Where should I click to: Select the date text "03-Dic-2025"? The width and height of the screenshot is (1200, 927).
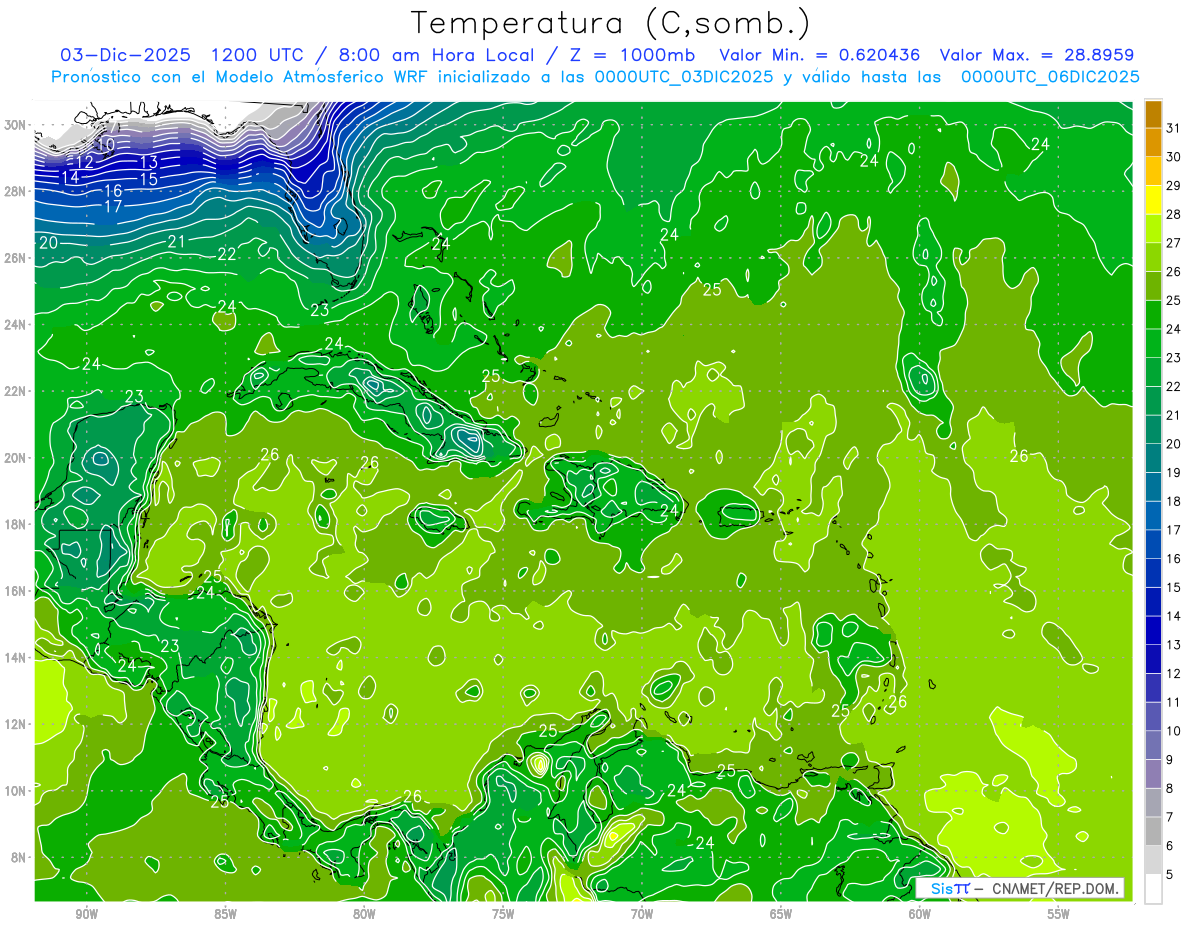123,55
